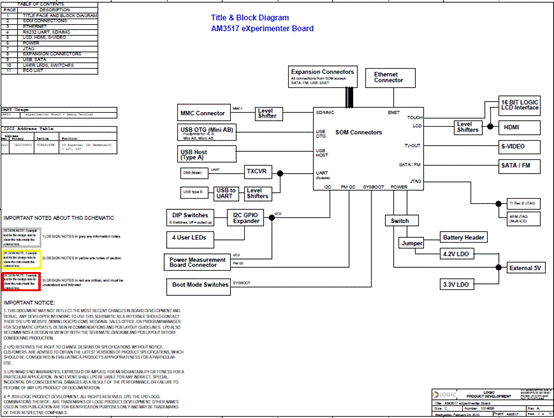Select the USB Host (Type A) block

pos(207,154)
